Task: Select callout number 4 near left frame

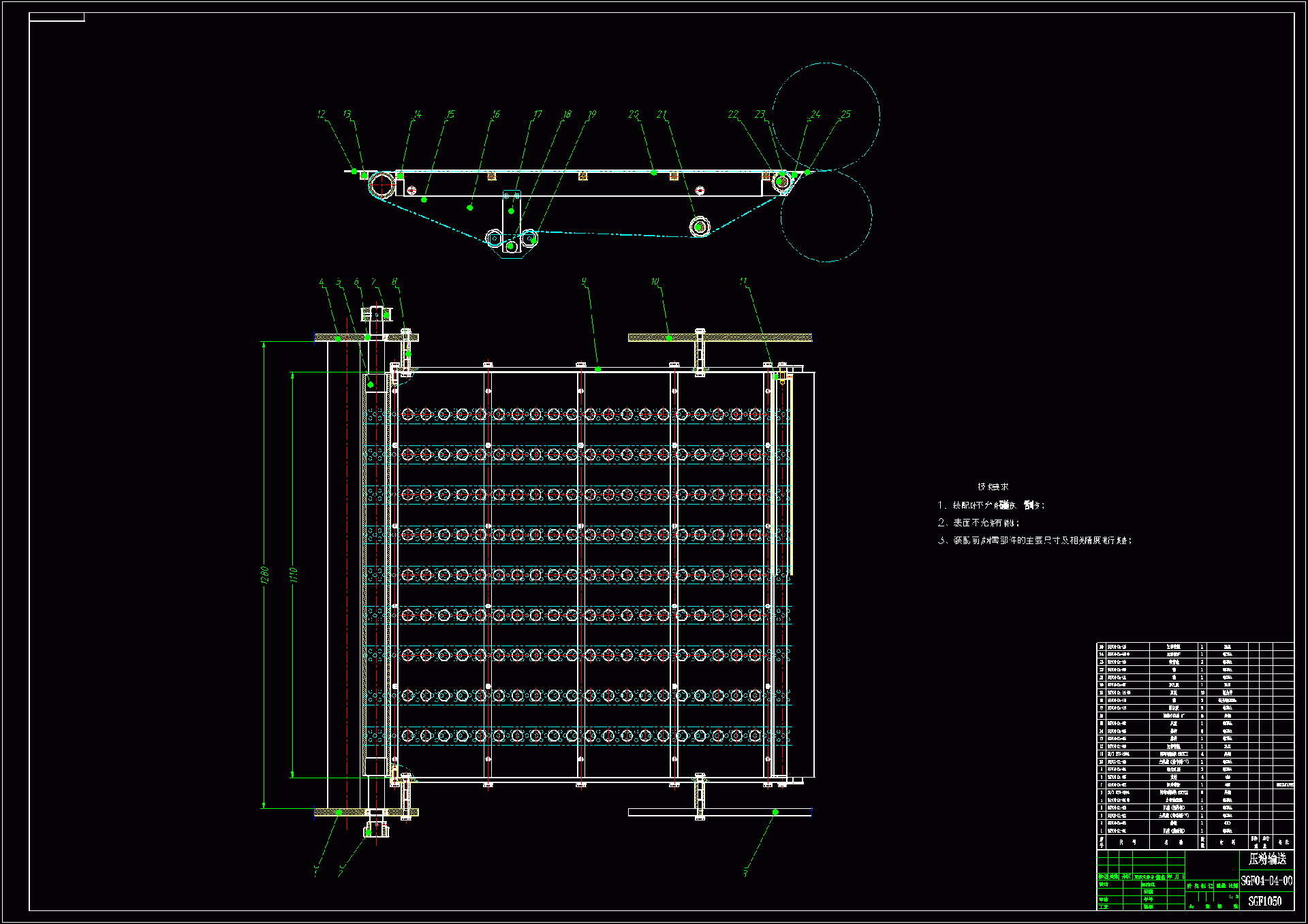Action: (x=322, y=282)
